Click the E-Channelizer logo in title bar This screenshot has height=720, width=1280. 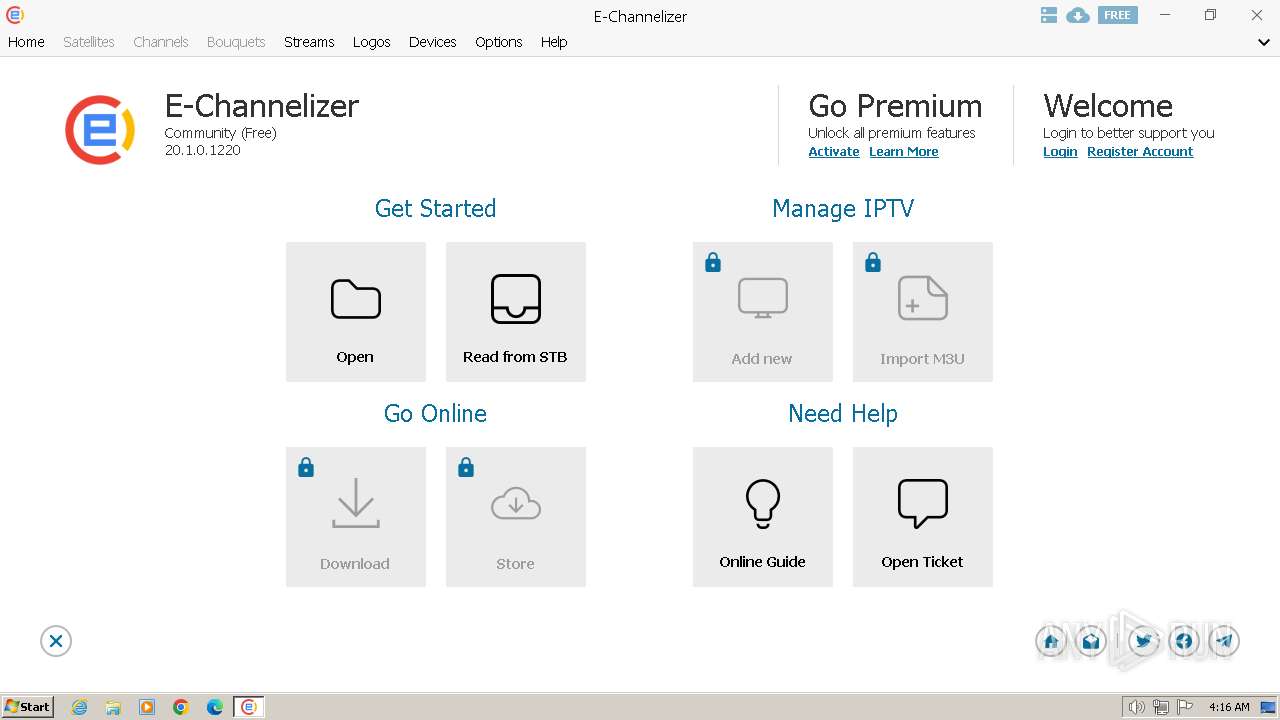[x=15, y=15]
